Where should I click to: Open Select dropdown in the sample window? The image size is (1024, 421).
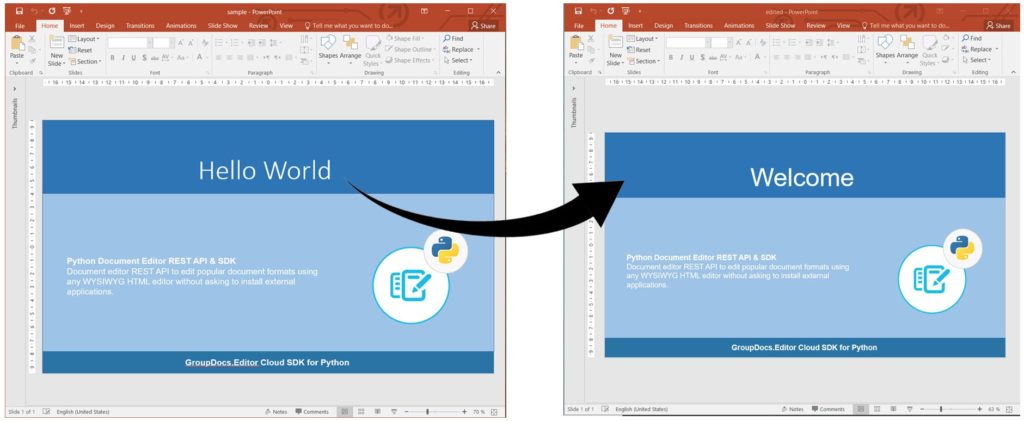461,60
